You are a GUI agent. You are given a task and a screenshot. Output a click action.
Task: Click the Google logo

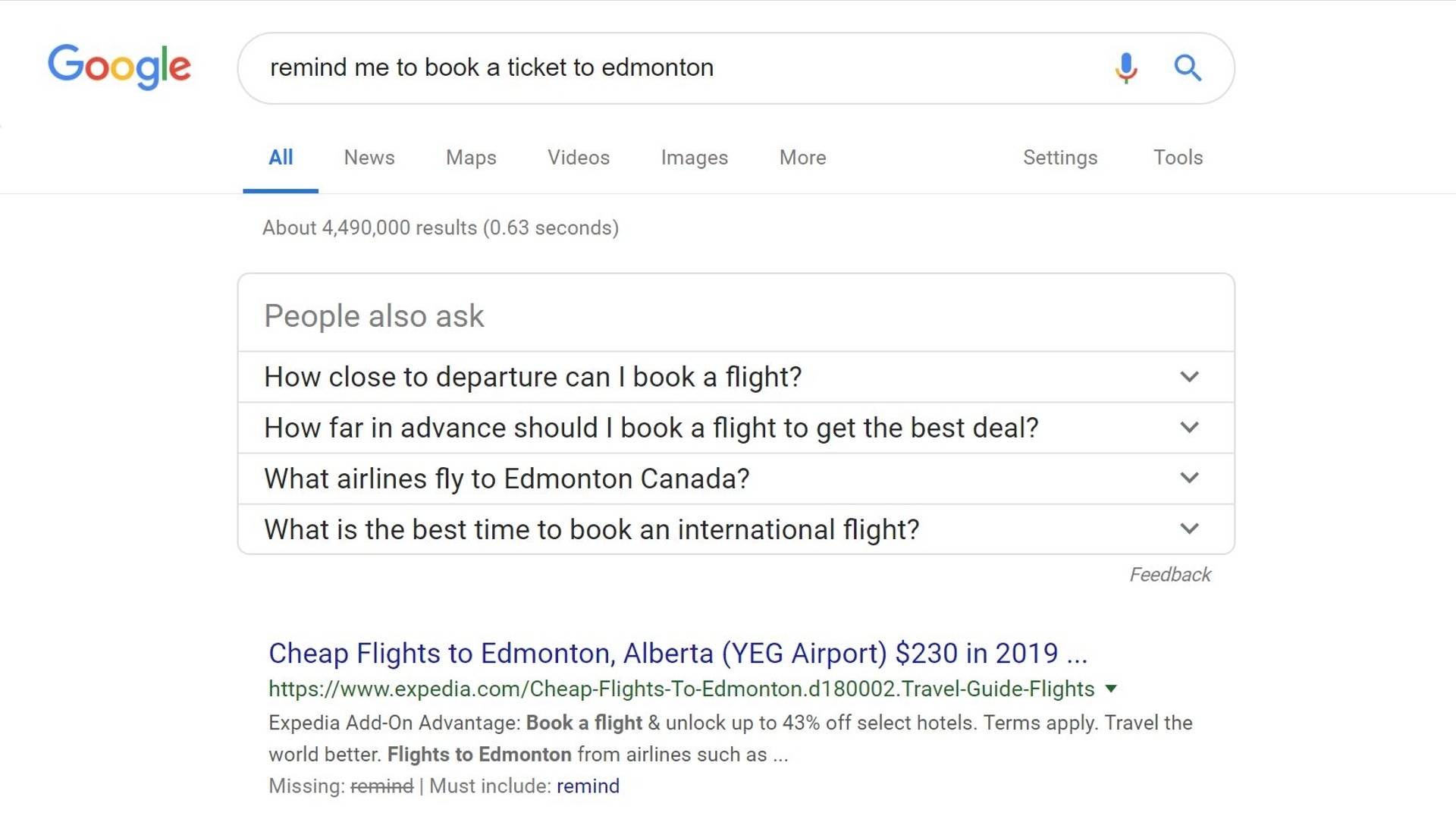pos(119,68)
